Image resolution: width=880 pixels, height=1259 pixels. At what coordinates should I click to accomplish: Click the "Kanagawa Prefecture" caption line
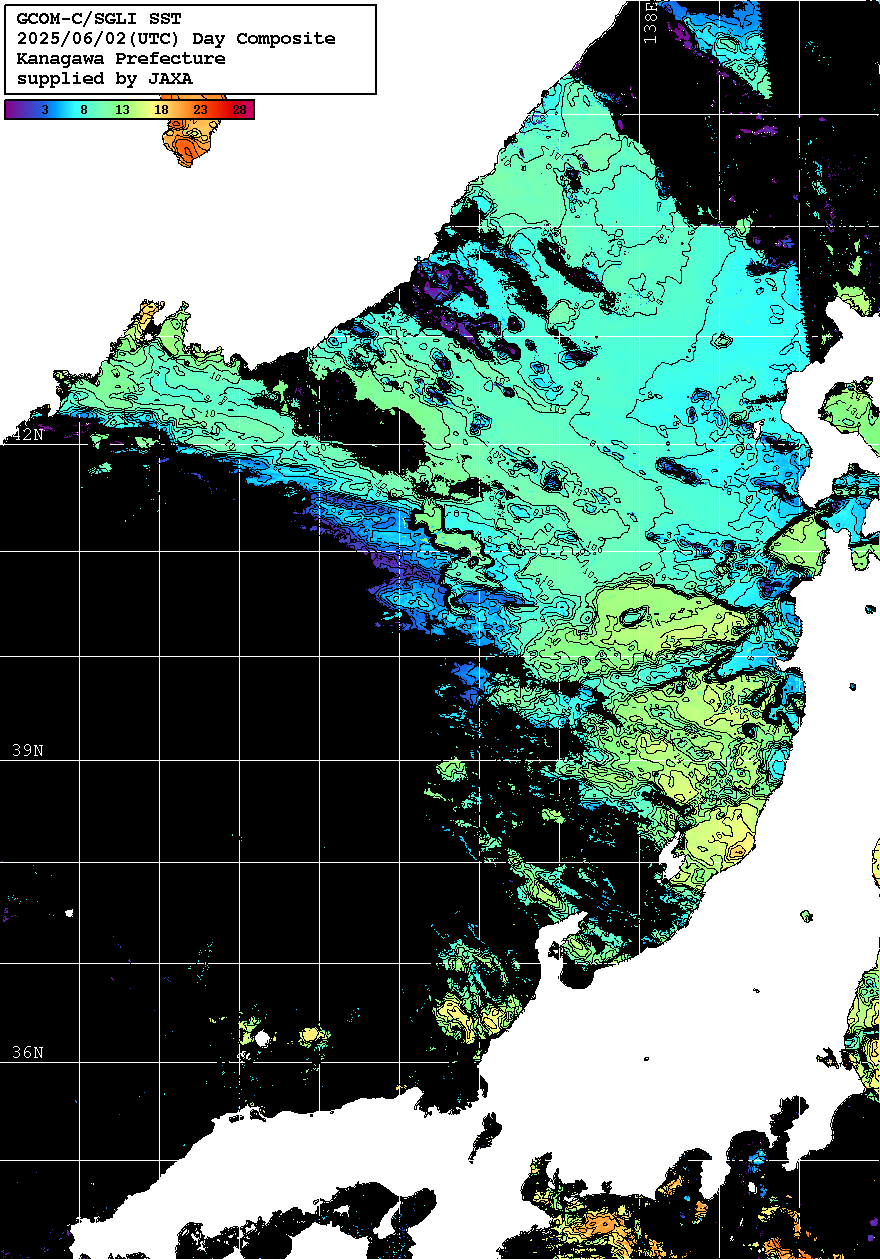tap(121, 59)
